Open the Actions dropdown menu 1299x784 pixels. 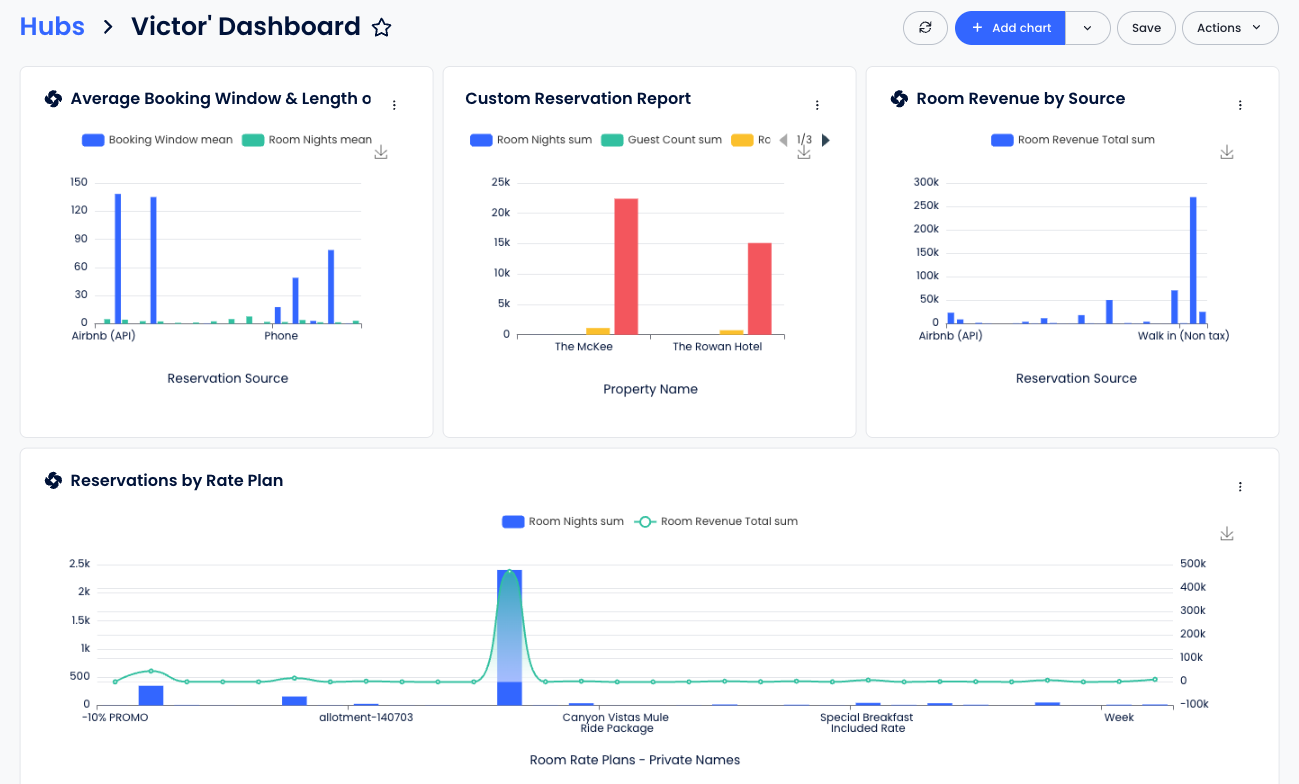point(1230,28)
